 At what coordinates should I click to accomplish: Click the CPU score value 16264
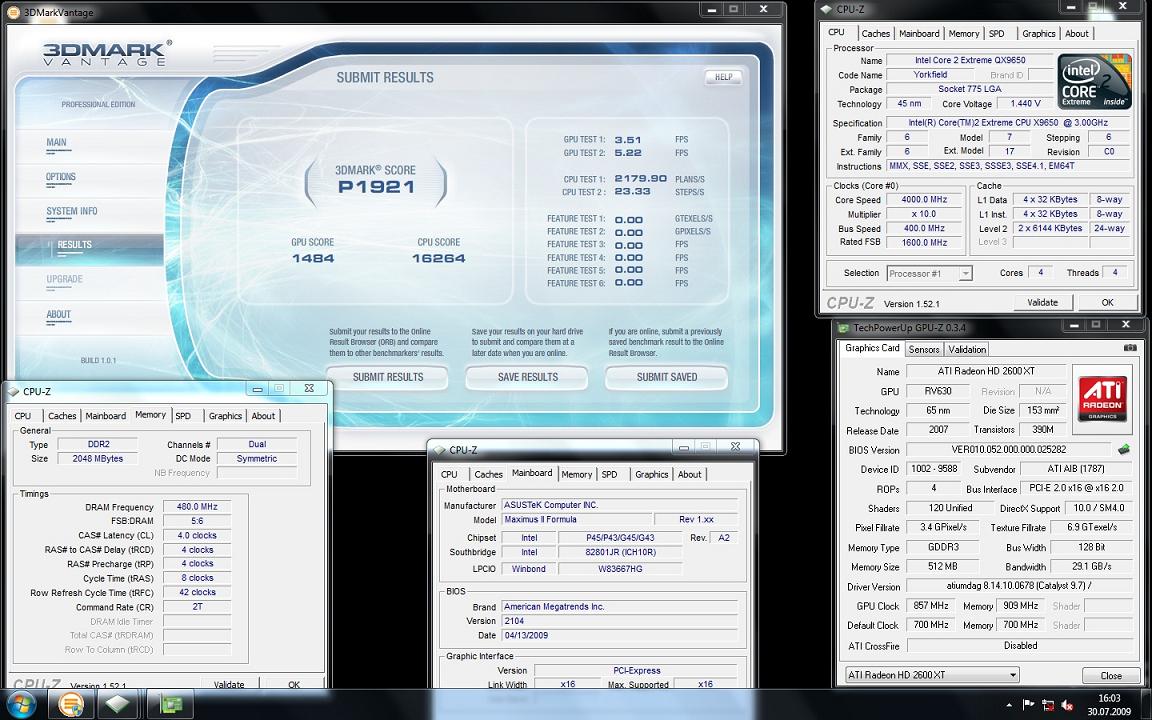pyautogui.click(x=439, y=258)
